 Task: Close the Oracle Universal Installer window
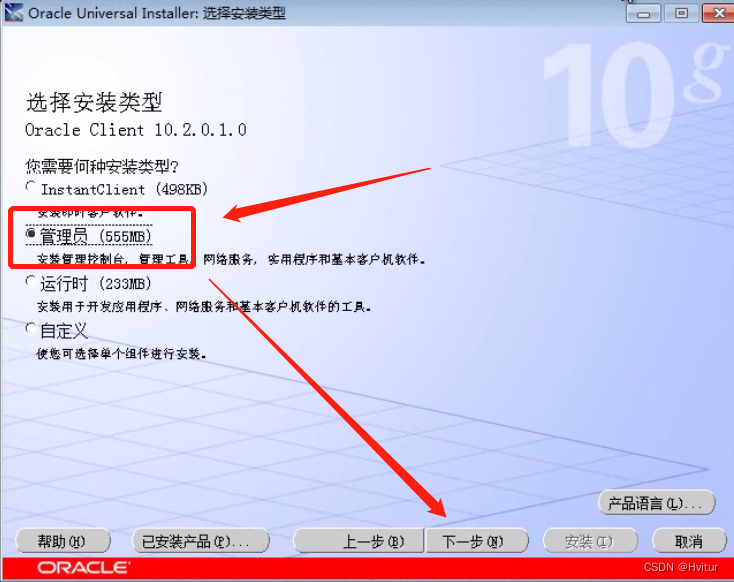tap(719, 14)
